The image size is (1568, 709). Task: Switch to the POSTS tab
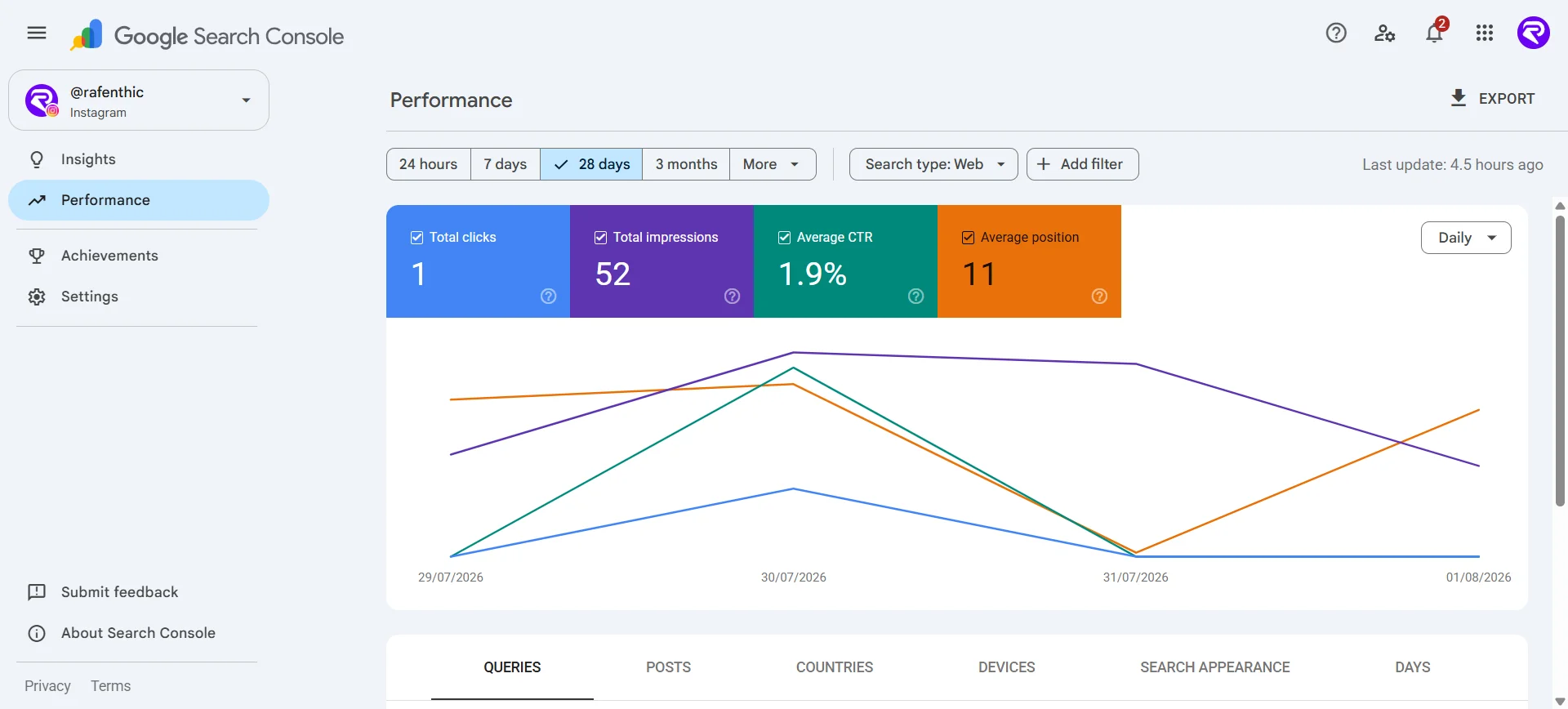pyautogui.click(x=668, y=667)
